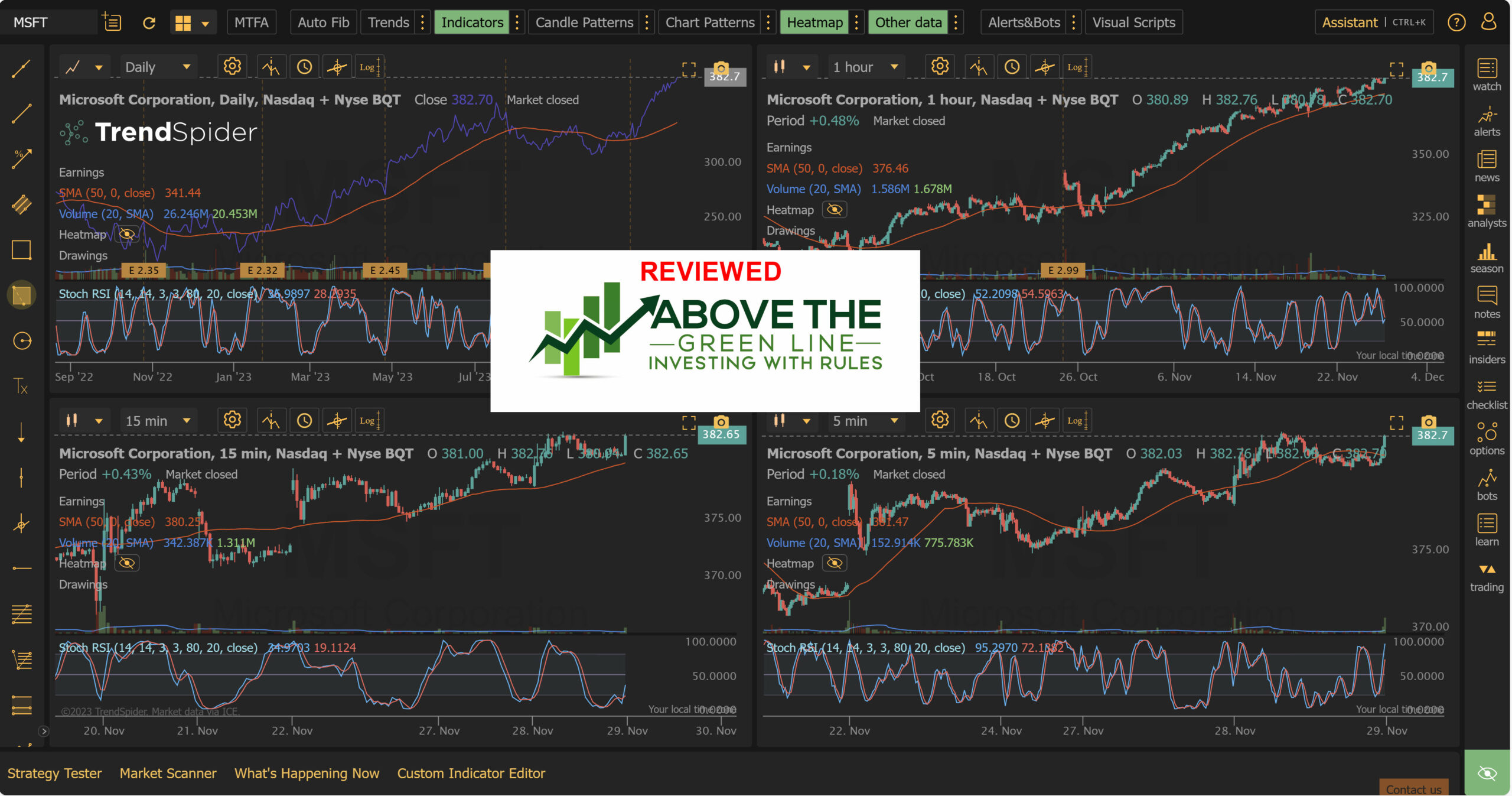The image size is (1512, 796).
Task: Open the seasonality sidebar icon
Action: (x=1486, y=257)
